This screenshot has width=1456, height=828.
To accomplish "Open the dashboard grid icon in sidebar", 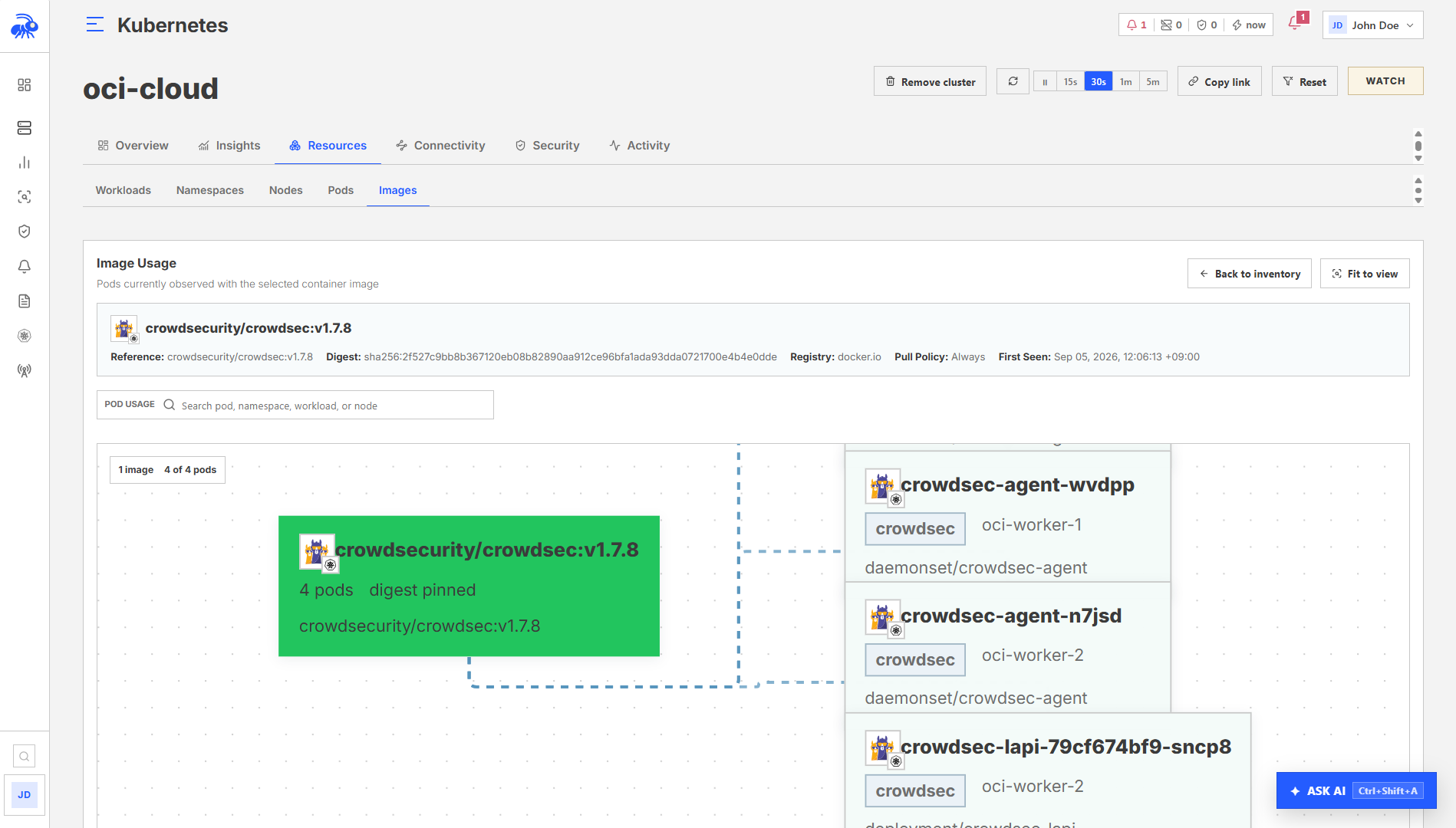I will (25, 84).
